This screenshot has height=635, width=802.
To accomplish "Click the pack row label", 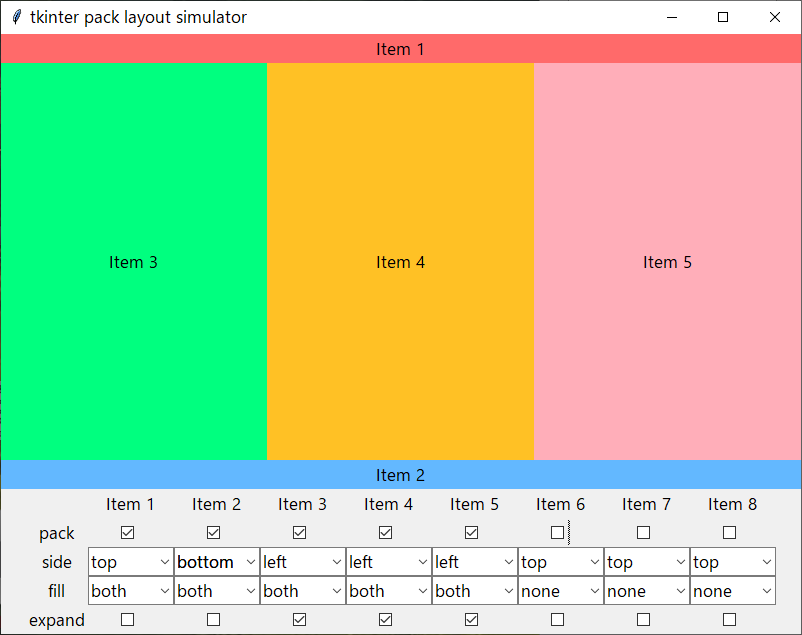I will 57,533.
